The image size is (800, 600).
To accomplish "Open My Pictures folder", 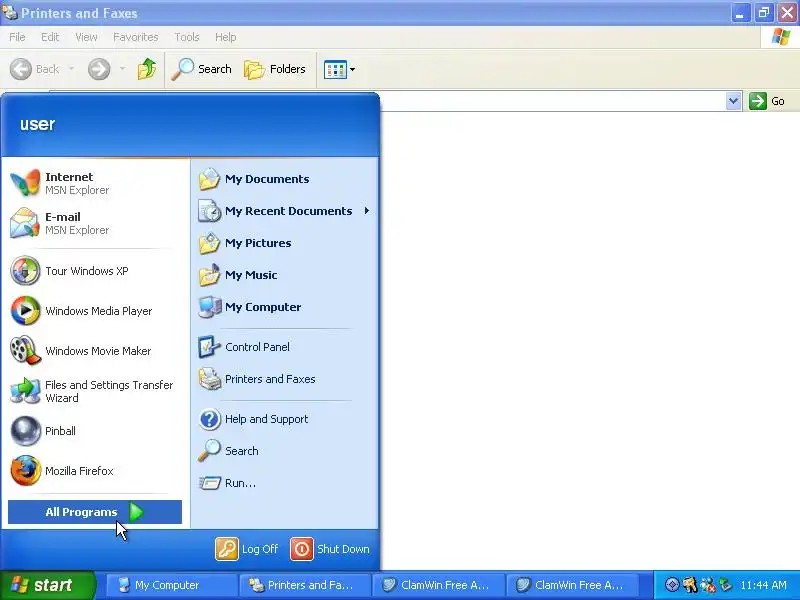I will pyautogui.click(x=285, y=243).
